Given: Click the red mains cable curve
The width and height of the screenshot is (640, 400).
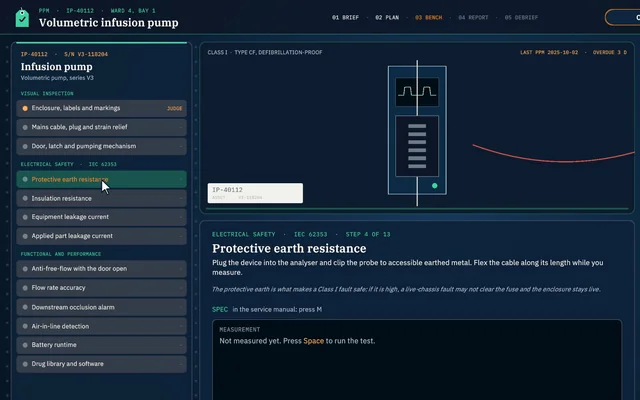Looking at the screenshot, I should (553, 159).
